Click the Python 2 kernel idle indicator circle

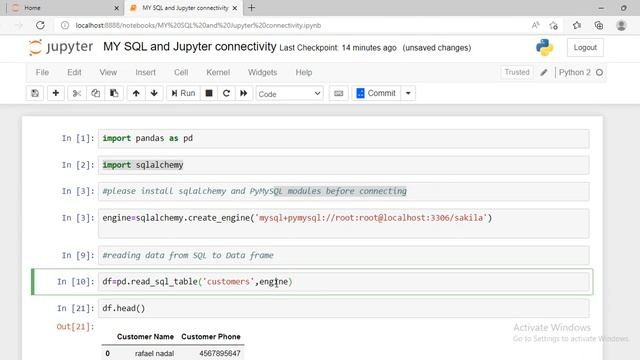click(599, 73)
